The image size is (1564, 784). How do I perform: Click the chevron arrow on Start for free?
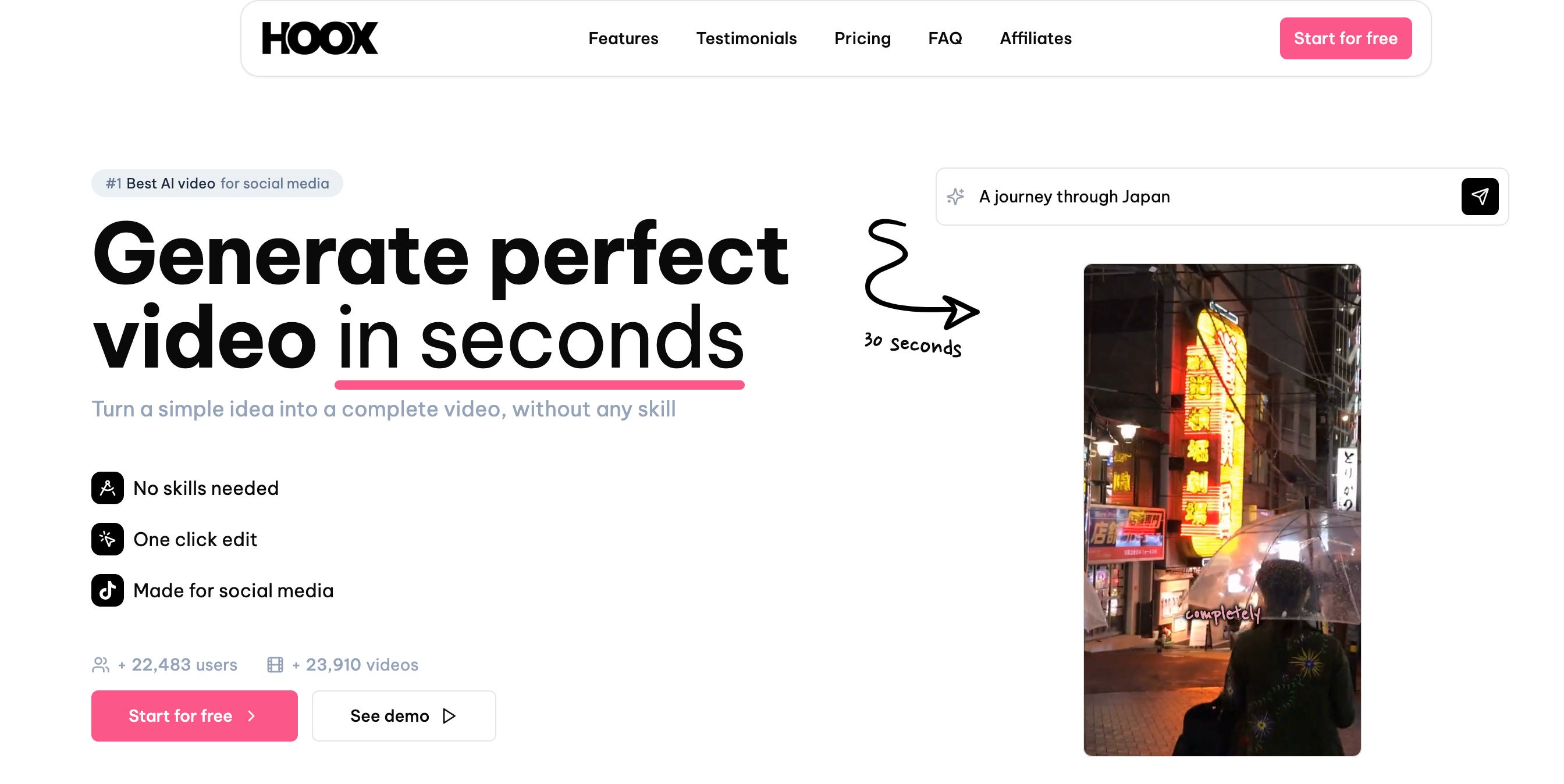[x=252, y=716]
